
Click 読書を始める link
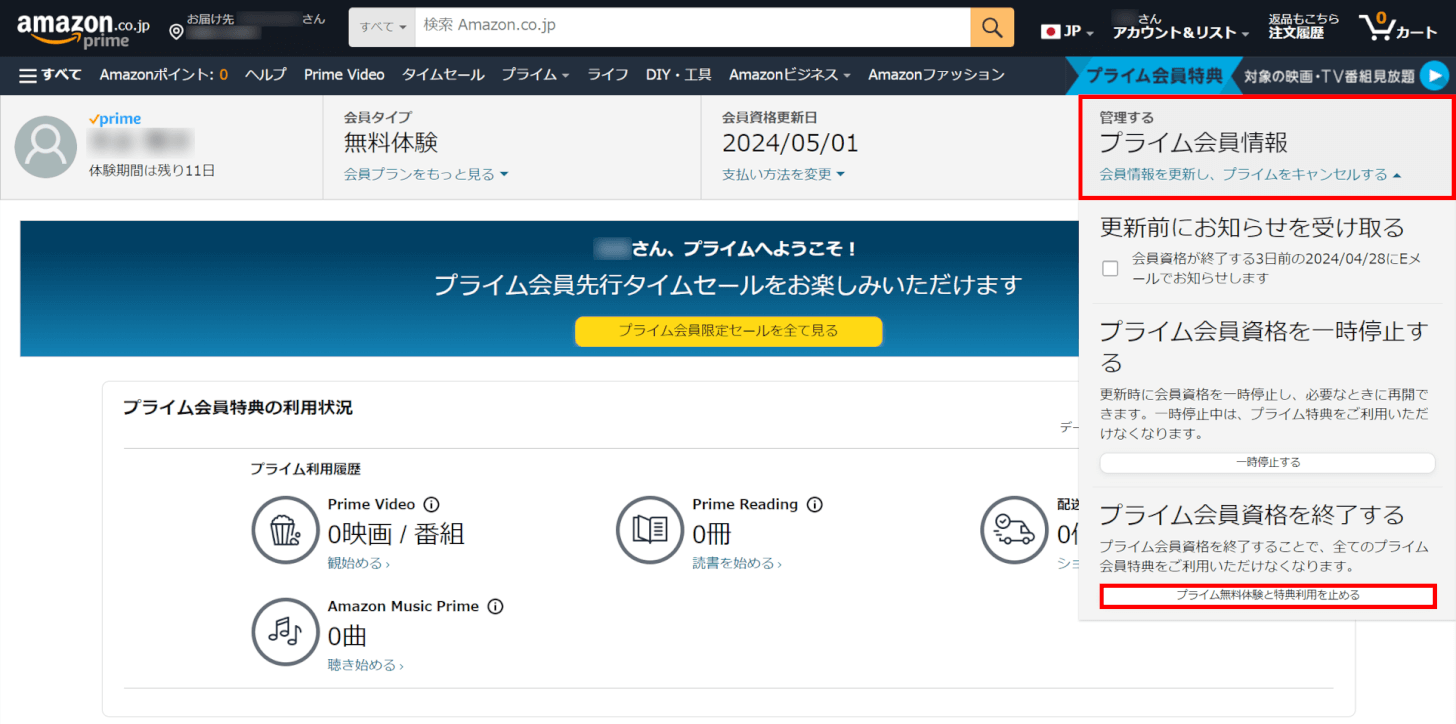(737, 564)
